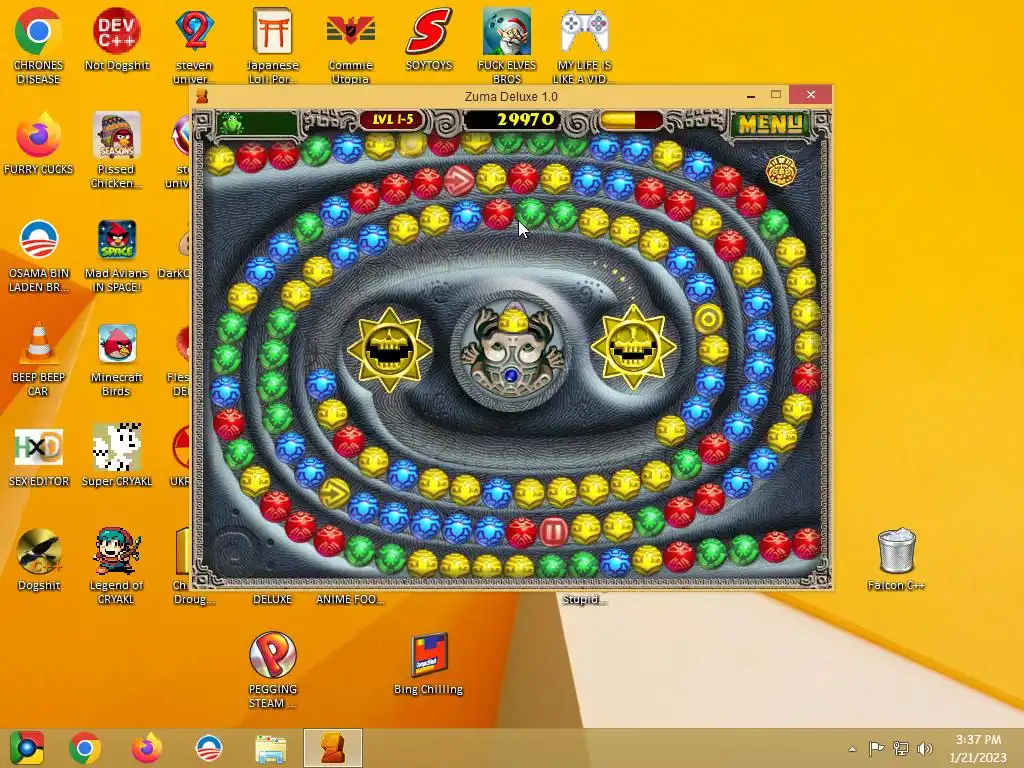1024x768 pixels.
Task: Open the SOYTOYS desktop icon
Action: 429,39
